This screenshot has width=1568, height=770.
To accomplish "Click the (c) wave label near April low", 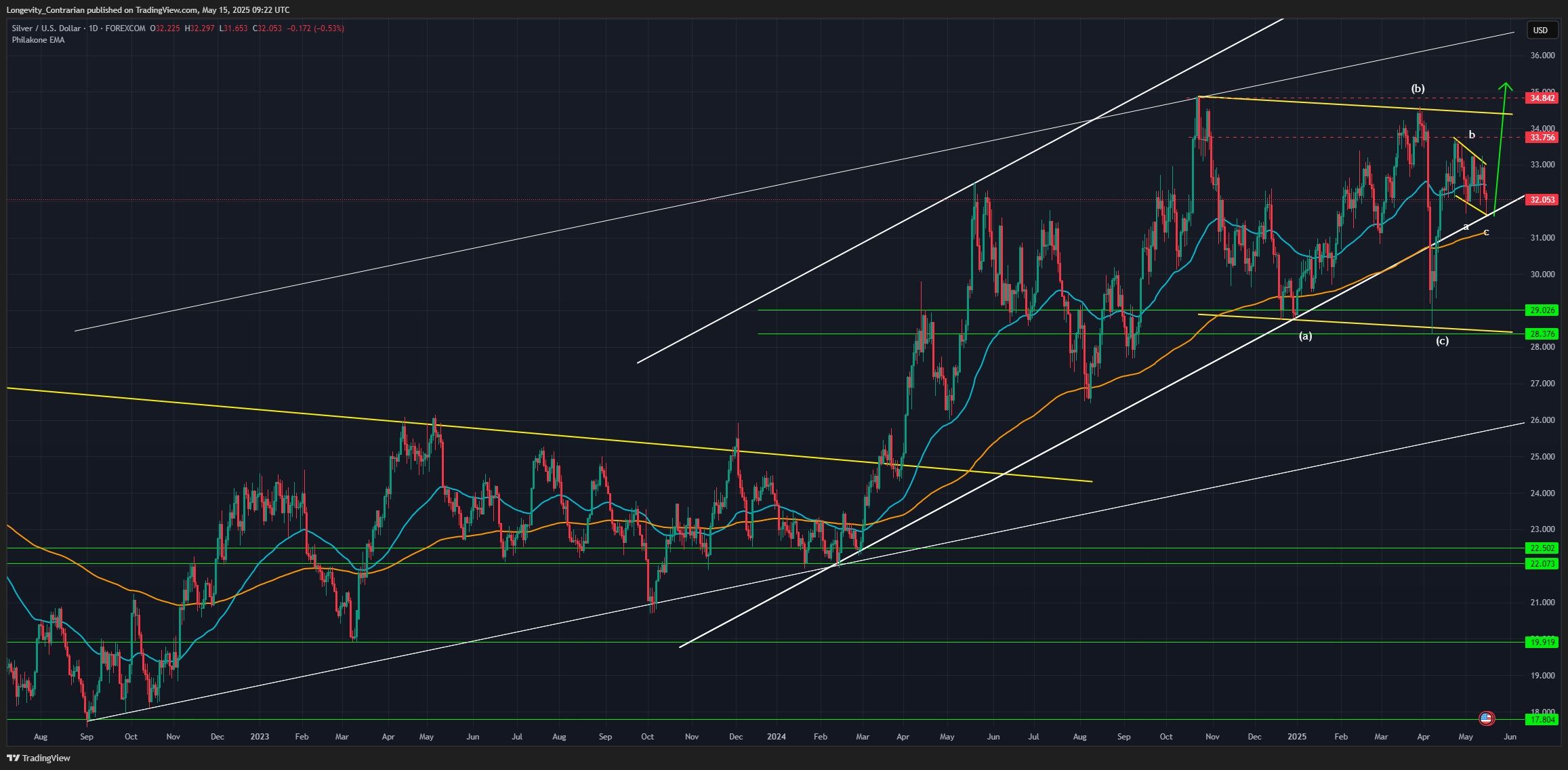I will tap(1442, 342).
